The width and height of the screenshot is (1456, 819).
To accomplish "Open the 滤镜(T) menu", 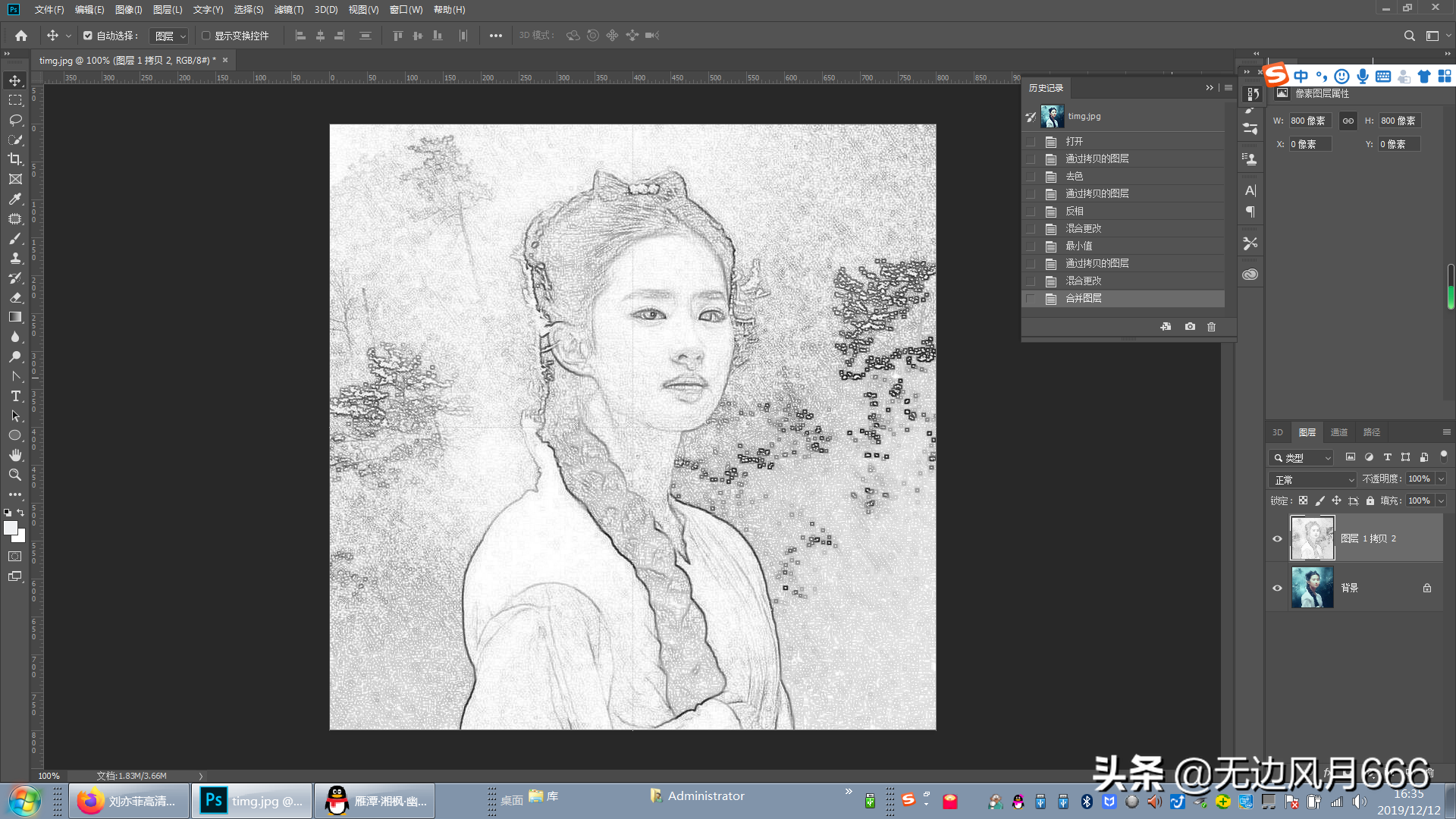I will pos(288,10).
